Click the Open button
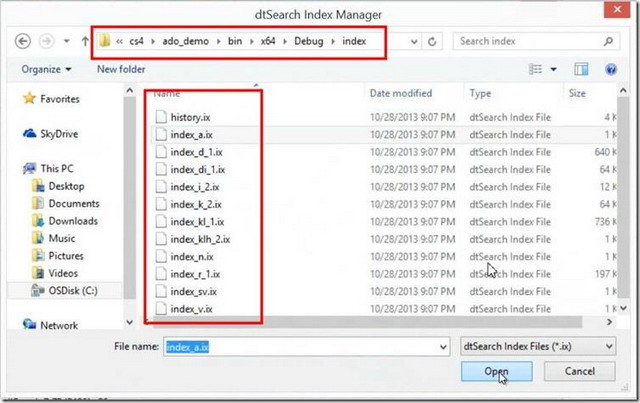The height and width of the screenshot is (403, 640). click(x=496, y=371)
